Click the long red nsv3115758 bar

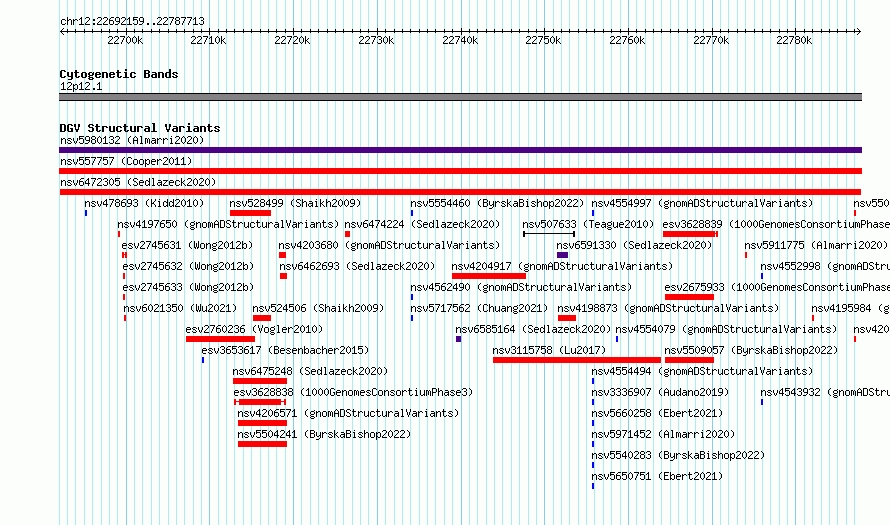[x=577, y=360]
